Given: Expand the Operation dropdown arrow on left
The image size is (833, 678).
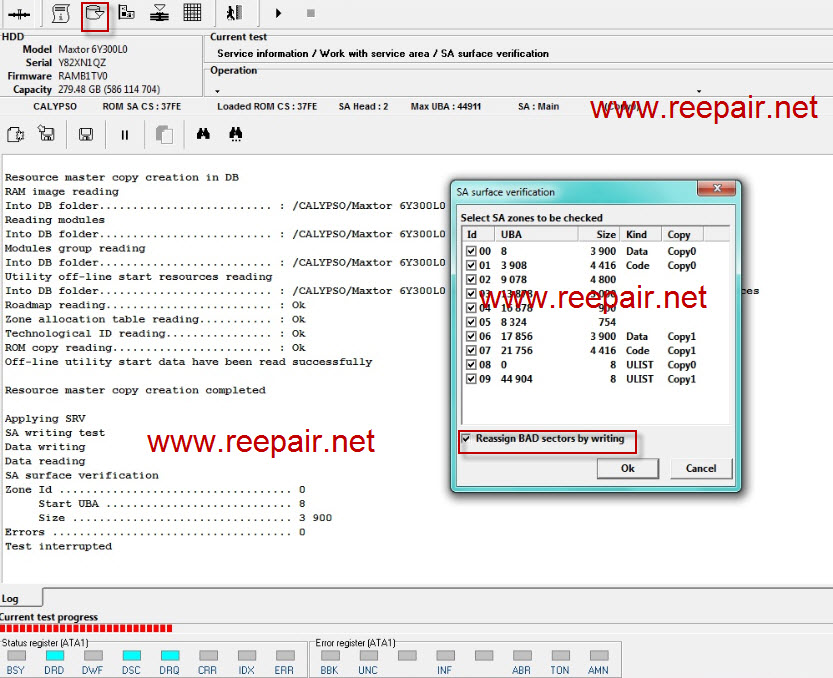Looking at the screenshot, I should (x=217, y=91).
